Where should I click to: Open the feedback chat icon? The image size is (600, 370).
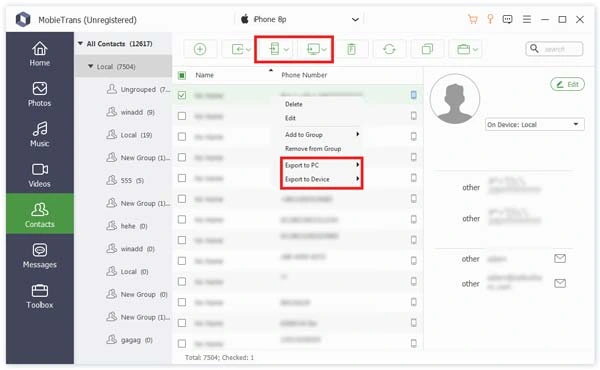pyautogui.click(x=507, y=19)
